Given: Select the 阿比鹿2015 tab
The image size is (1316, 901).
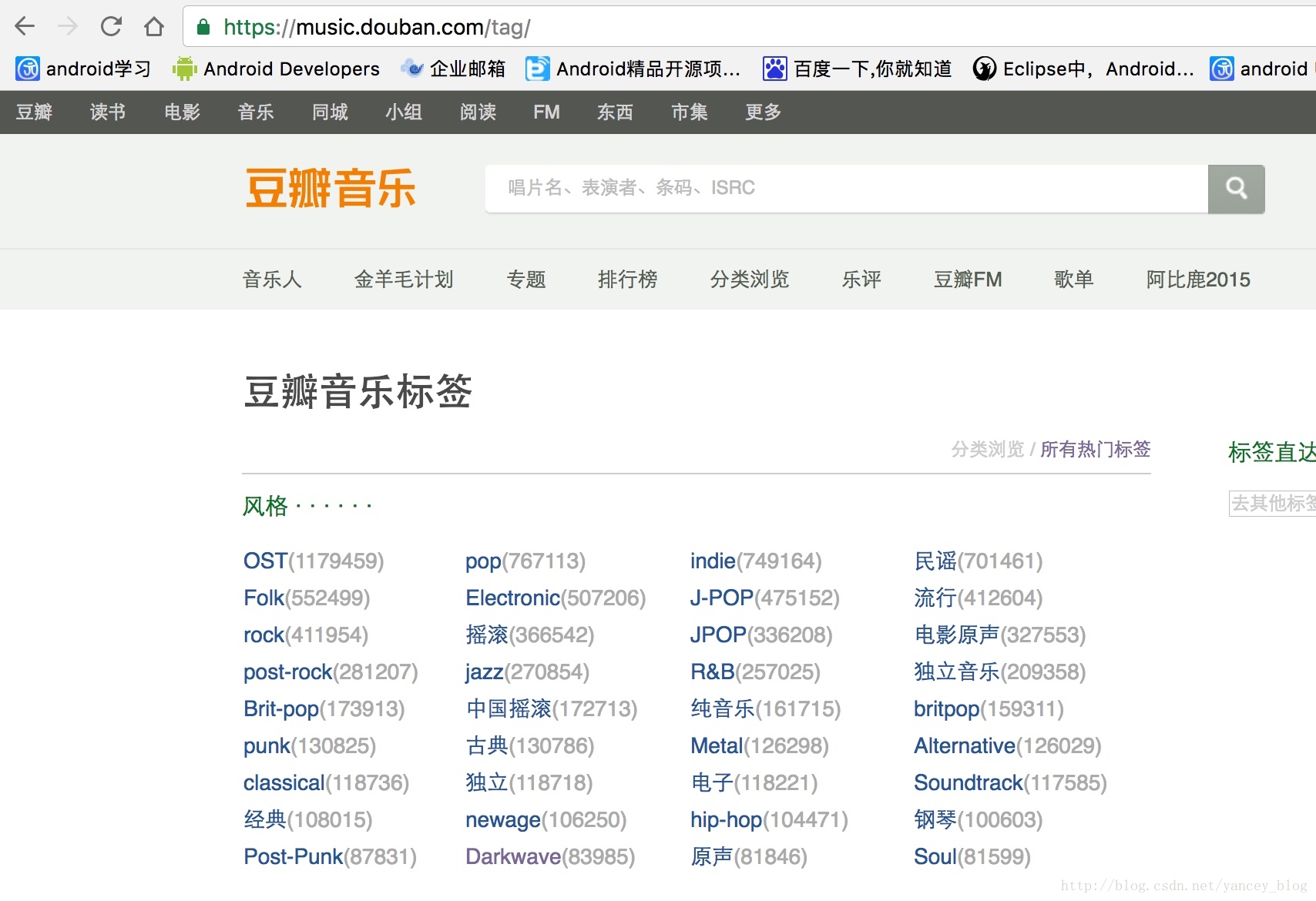Looking at the screenshot, I should (x=1198, y=280).
